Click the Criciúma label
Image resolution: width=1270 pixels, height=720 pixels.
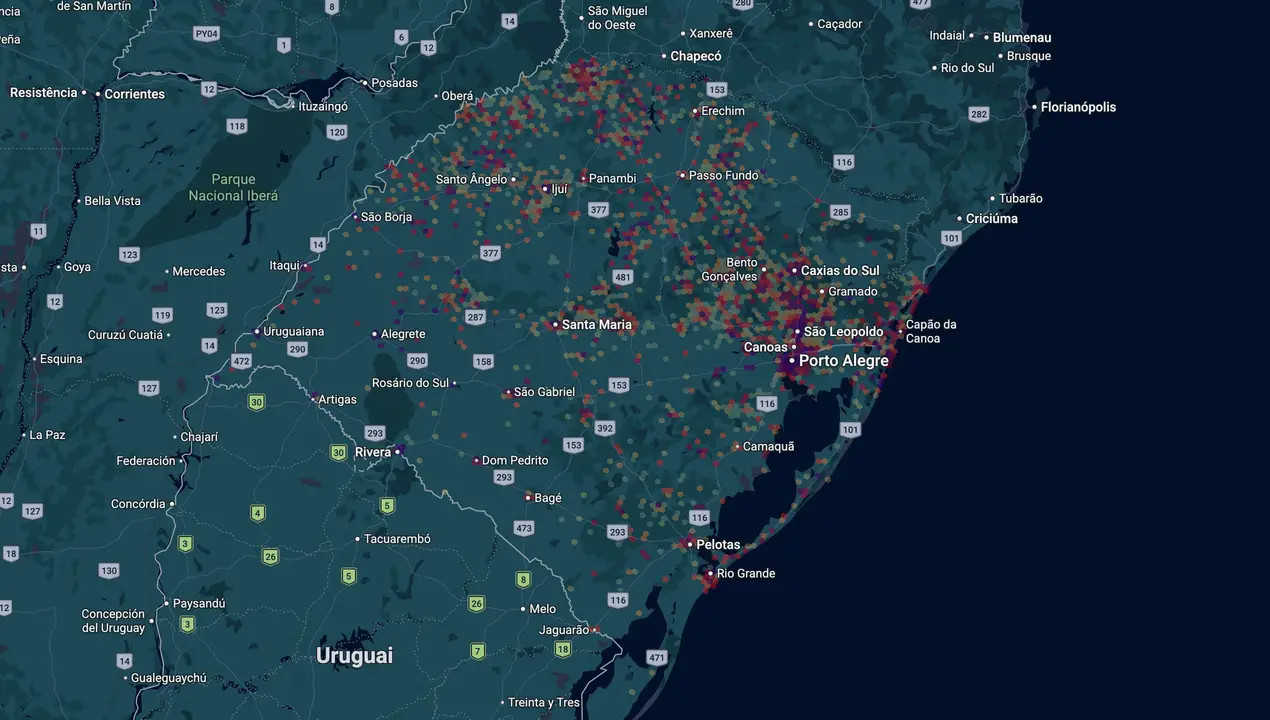(x=992, y=218)
